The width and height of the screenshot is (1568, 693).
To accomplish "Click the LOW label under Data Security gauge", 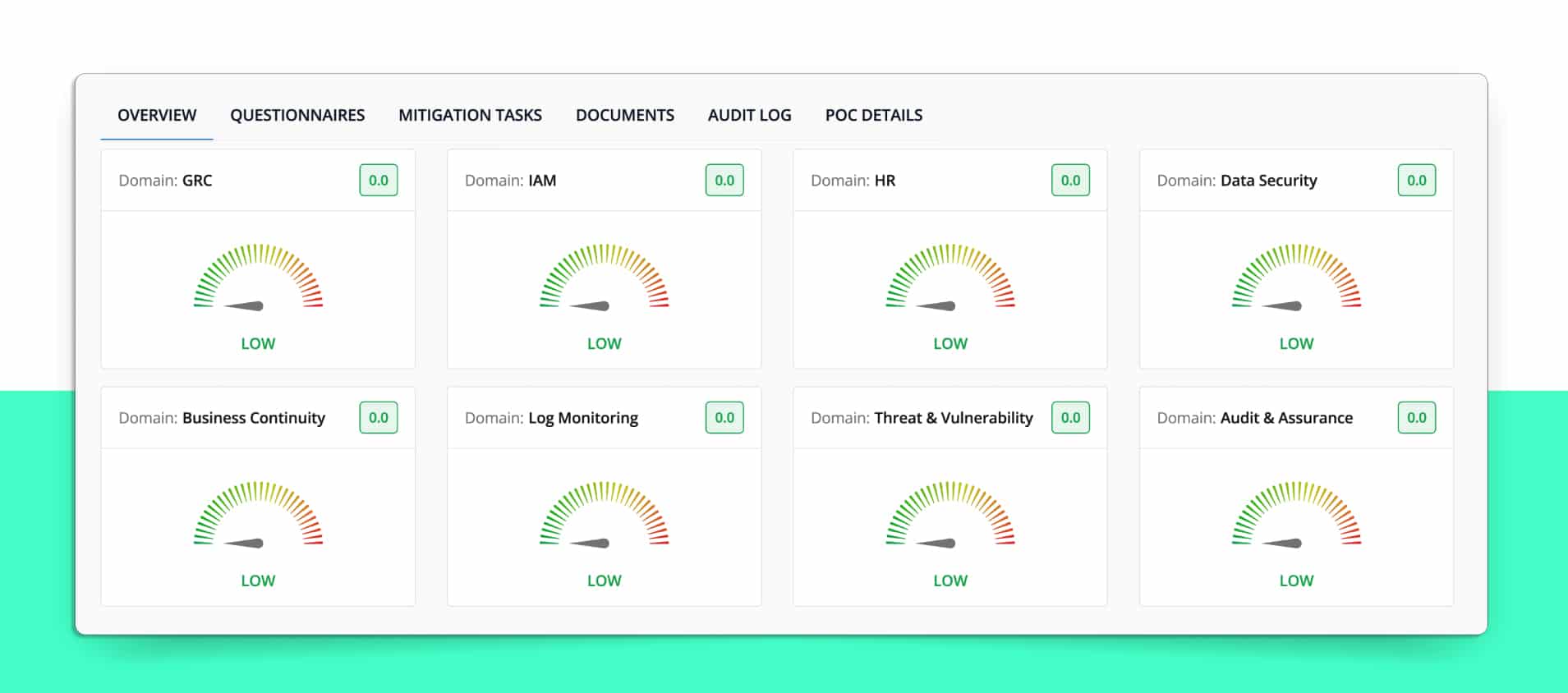I will [1296, 344].
